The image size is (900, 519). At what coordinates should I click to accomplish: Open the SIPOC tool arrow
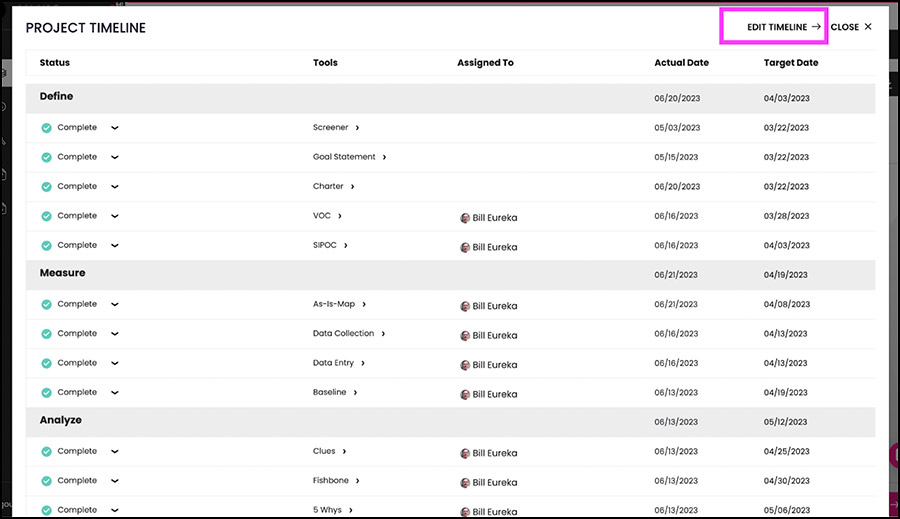click(346, 245)
